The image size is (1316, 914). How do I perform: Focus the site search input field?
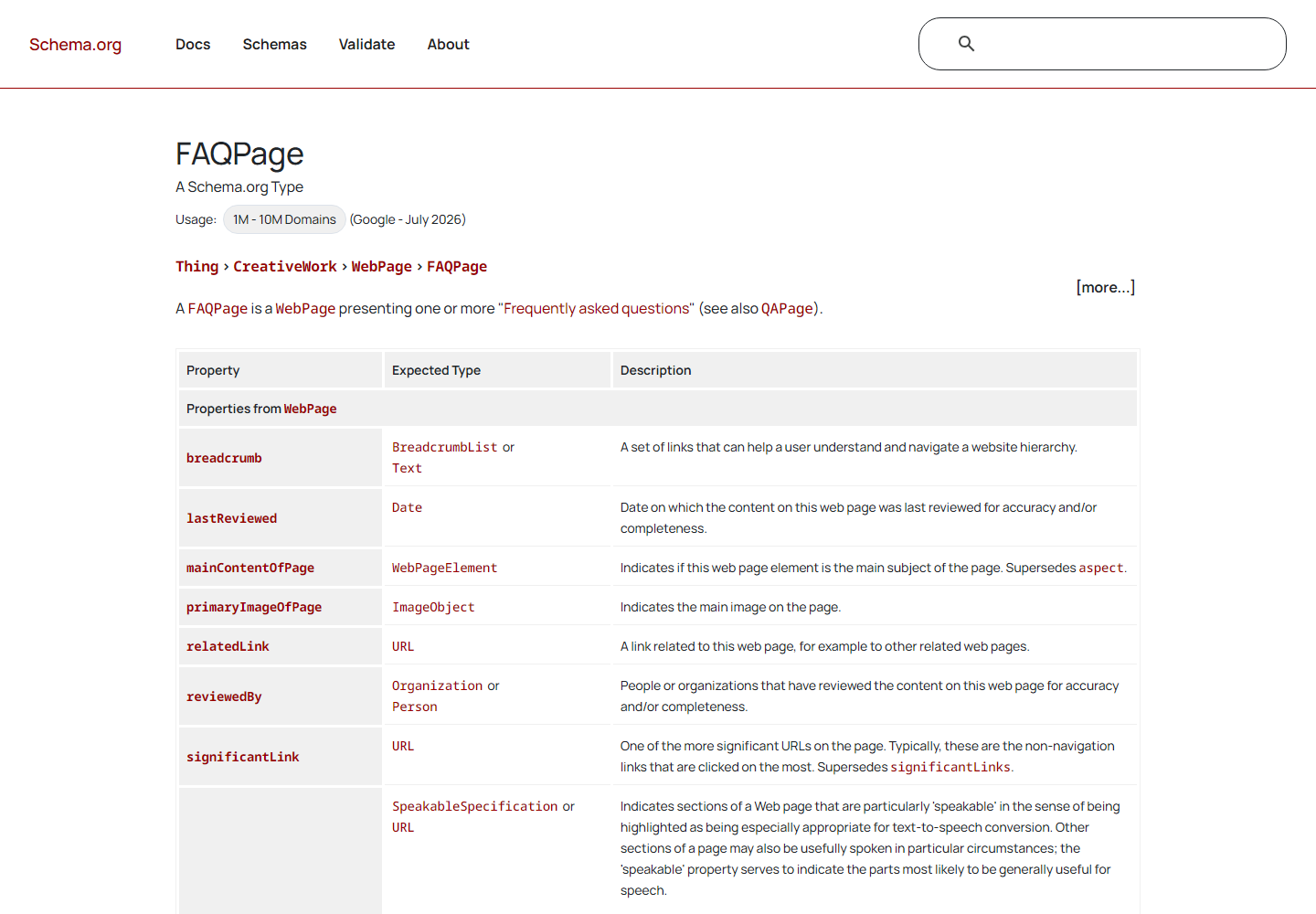click(x=1102, y=44)
